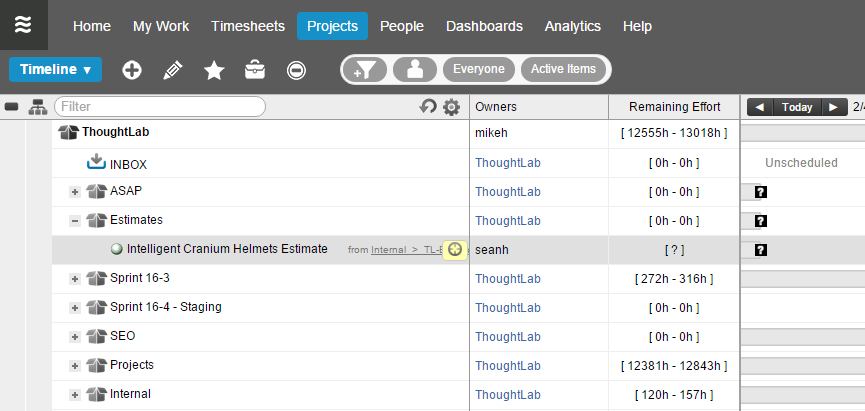
Task: Click the Everyone filter button
Action: (479, 70)
